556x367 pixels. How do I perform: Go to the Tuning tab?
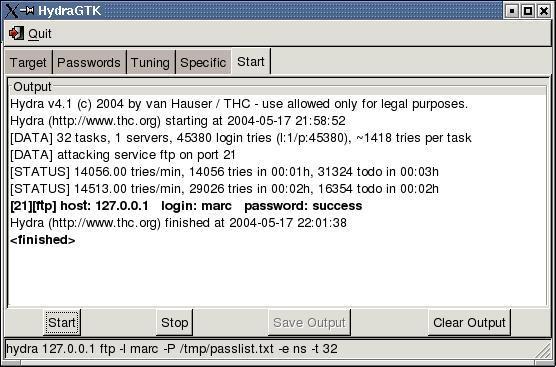[x=150, y=62]
